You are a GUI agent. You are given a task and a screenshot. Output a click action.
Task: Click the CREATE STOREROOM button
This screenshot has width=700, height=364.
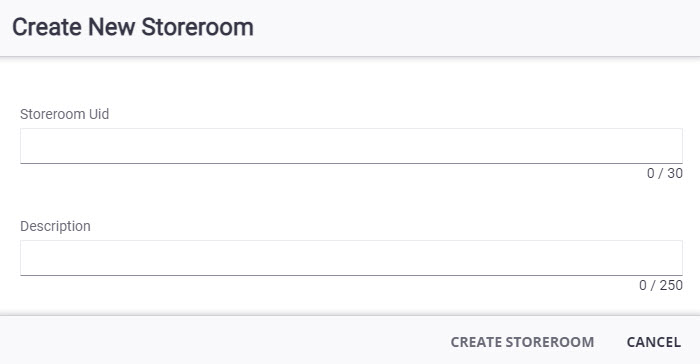coord(522,342)
